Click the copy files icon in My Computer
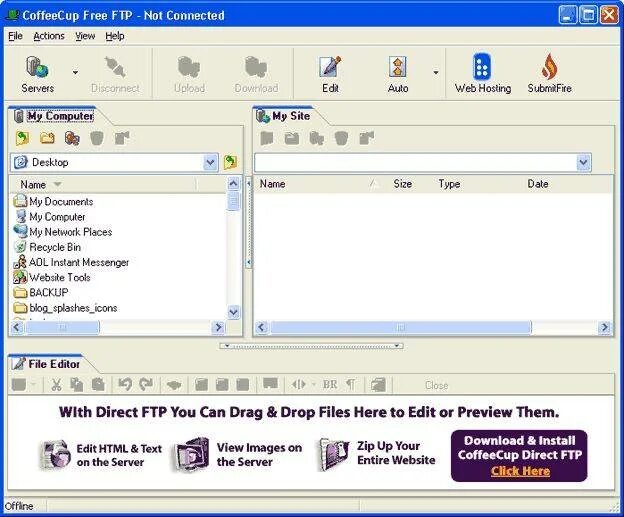 [72, 138]
